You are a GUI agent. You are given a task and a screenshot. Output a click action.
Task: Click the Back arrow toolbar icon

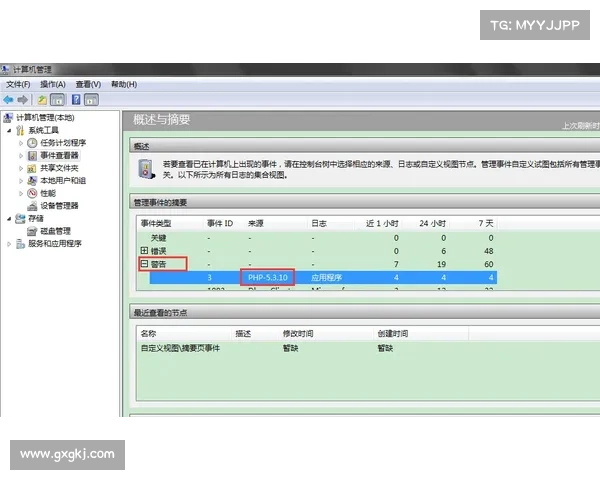point(8,100)
